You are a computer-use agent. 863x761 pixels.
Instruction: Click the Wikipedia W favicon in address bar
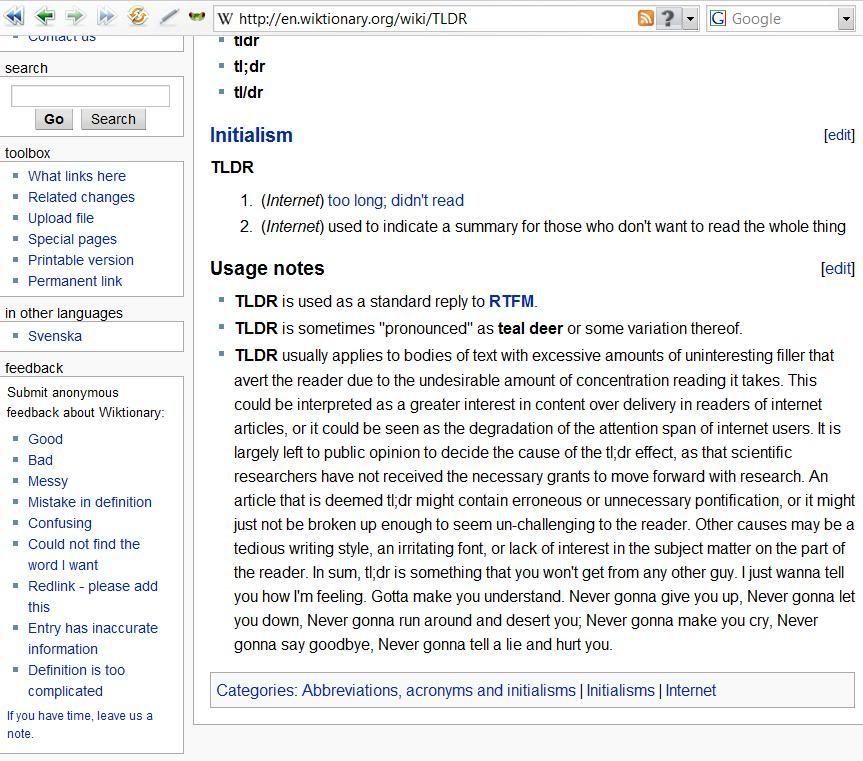(225, 19)
